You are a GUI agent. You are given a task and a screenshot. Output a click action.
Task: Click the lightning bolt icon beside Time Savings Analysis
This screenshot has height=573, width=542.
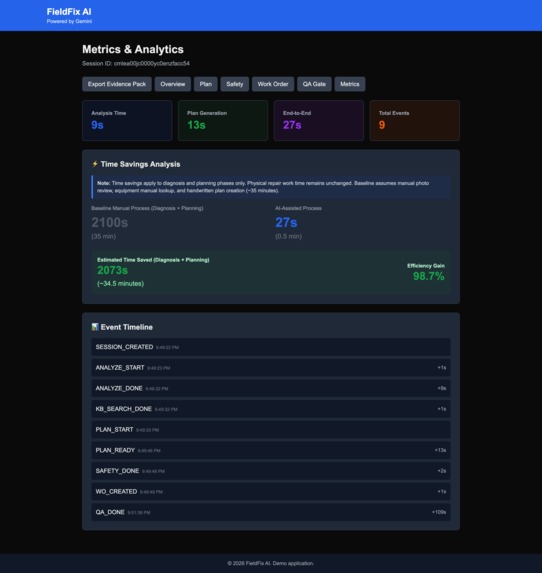[95, 164]
